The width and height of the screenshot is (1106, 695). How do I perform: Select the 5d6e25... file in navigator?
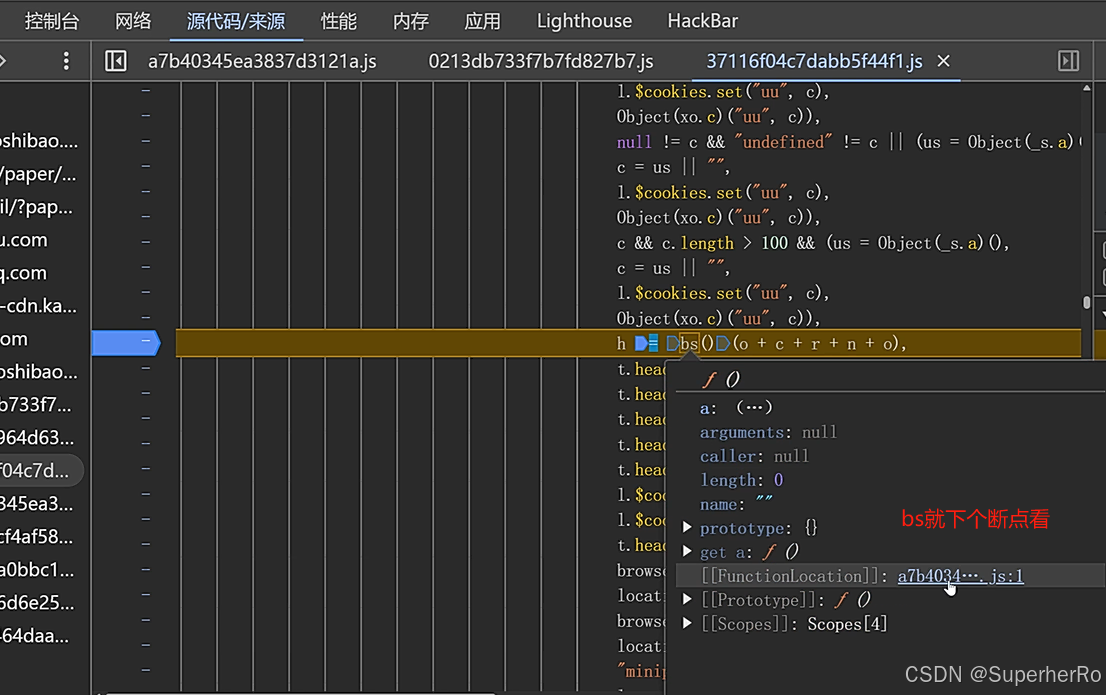37,603
